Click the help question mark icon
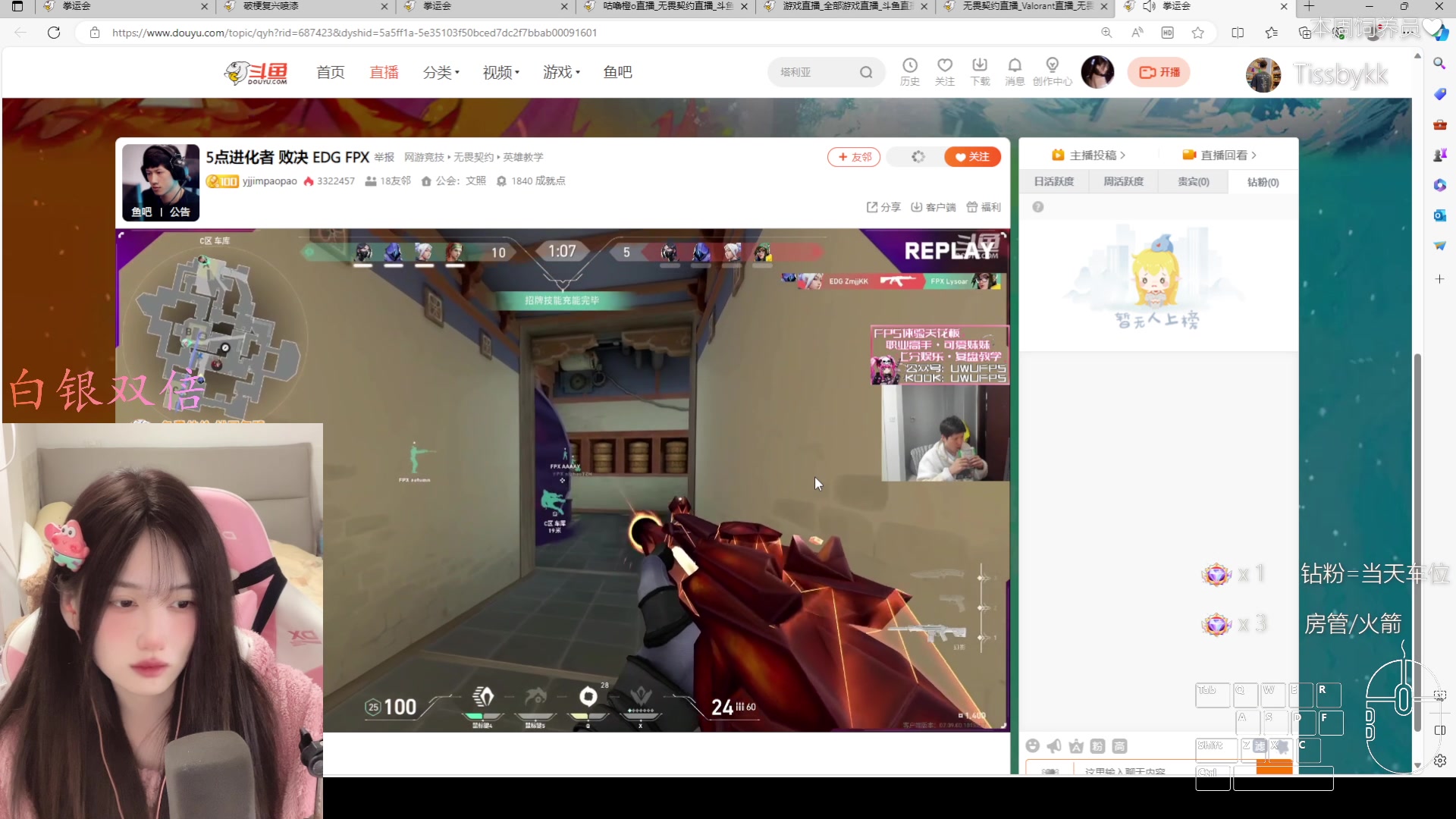 pos(1037,207)
